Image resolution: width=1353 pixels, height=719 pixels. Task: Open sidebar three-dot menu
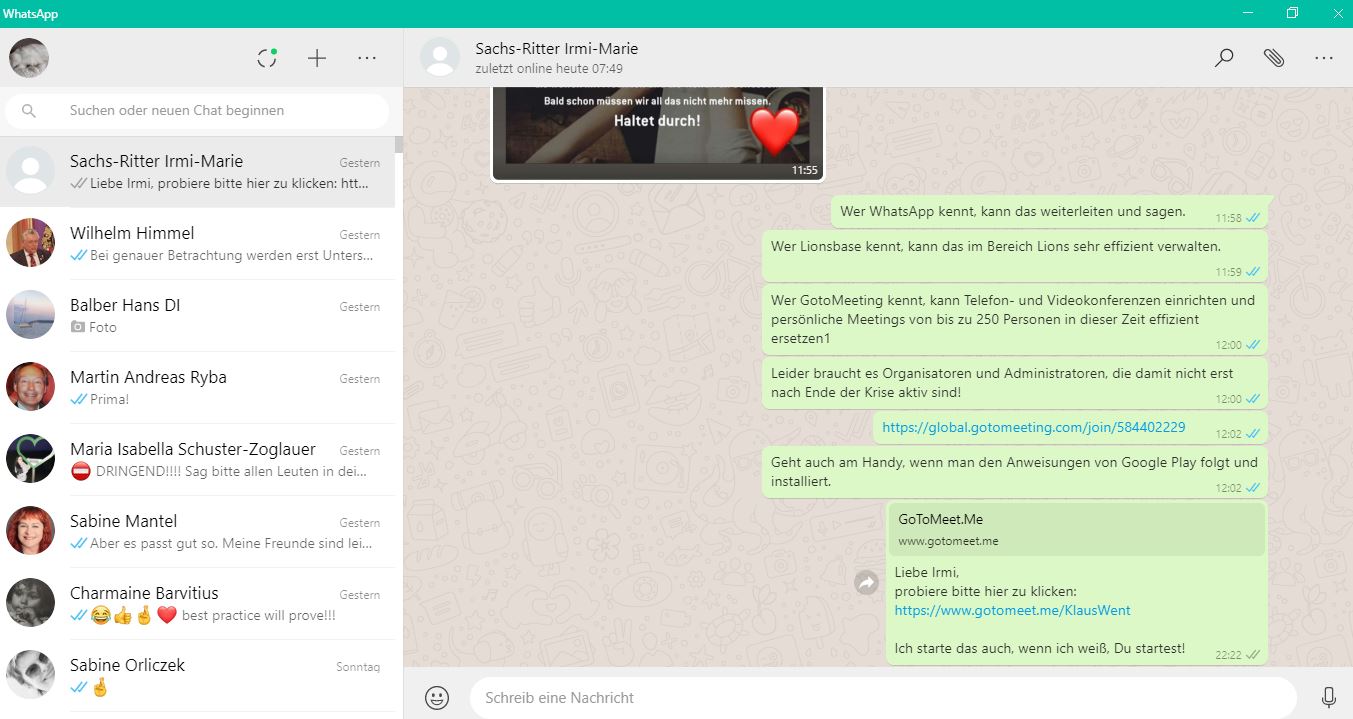point(367,58)
